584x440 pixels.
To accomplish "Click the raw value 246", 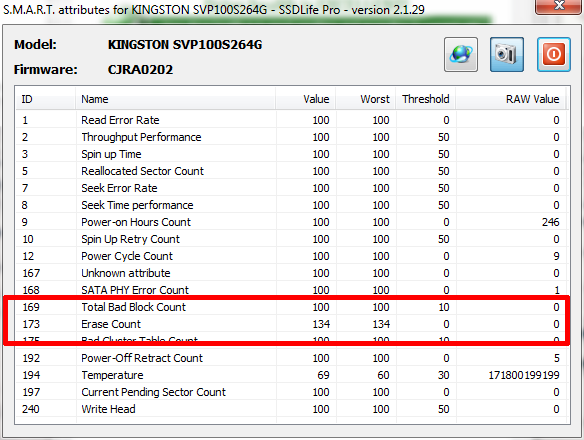I will pyautogui.click(x=550, y=222).
